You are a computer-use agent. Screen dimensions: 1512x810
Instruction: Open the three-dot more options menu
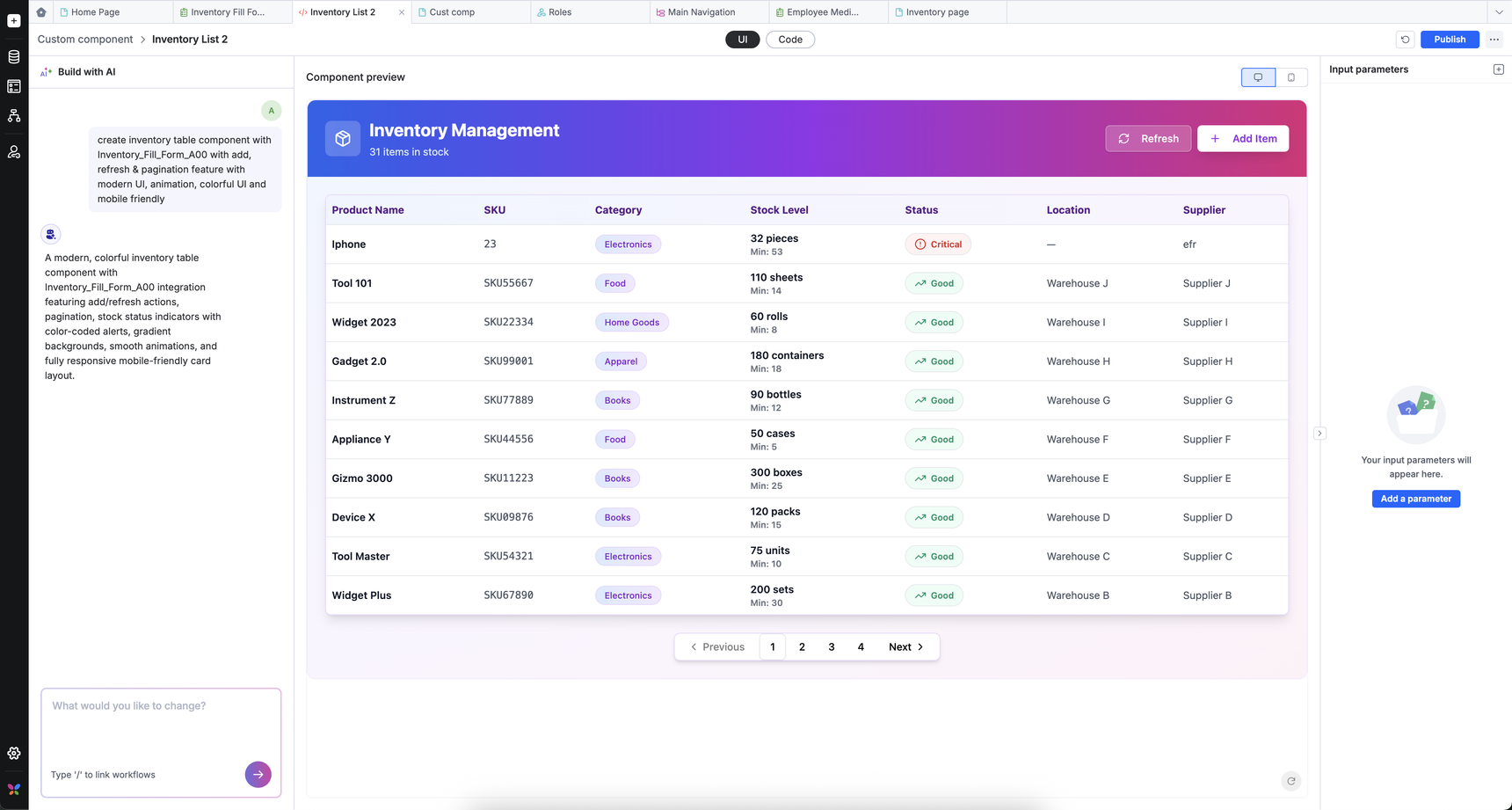[1494, 40]
